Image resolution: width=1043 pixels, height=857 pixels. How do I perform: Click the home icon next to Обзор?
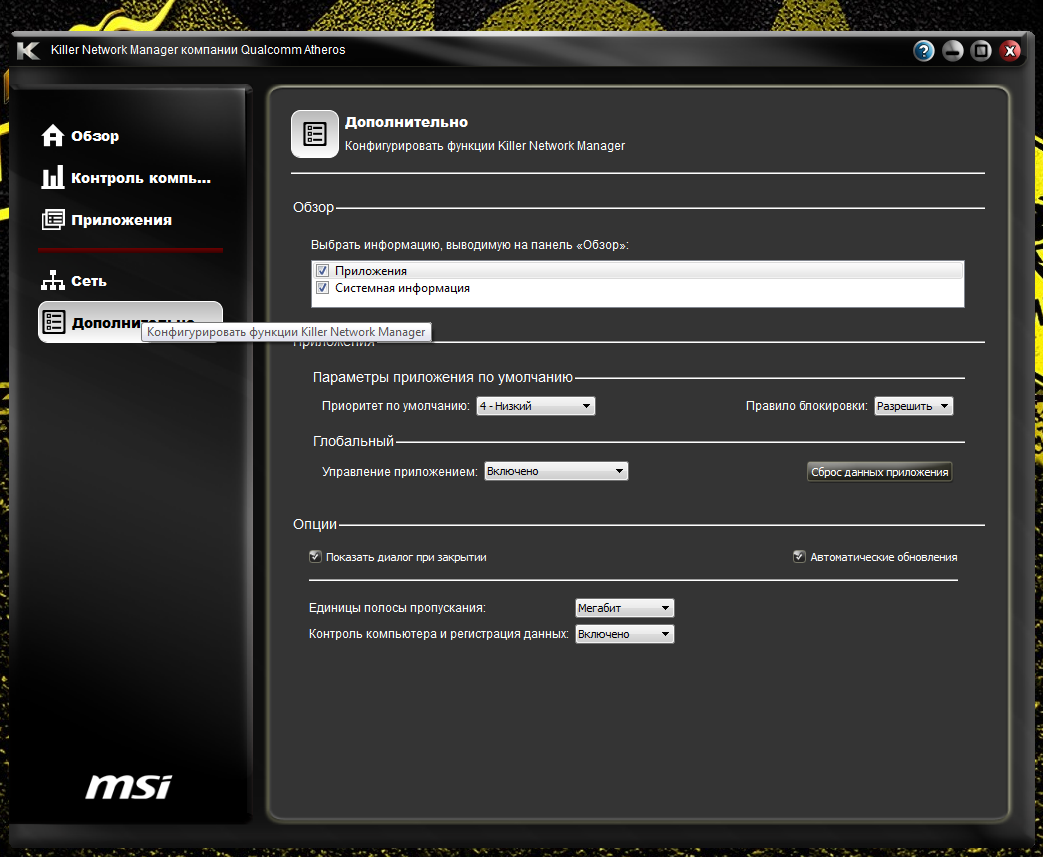point(53,136)
